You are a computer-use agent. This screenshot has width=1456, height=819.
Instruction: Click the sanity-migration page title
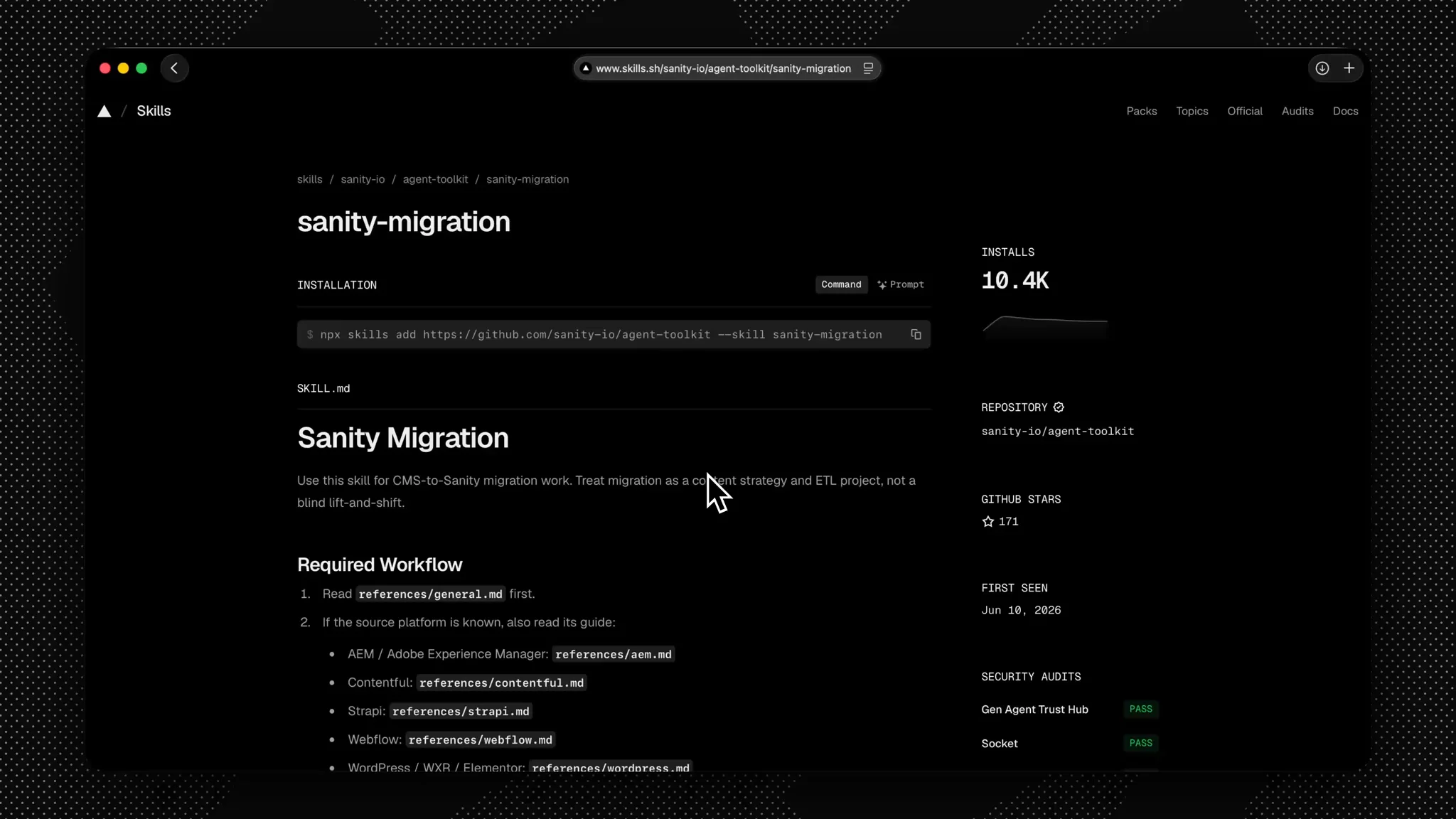click(x=404, y=222)
